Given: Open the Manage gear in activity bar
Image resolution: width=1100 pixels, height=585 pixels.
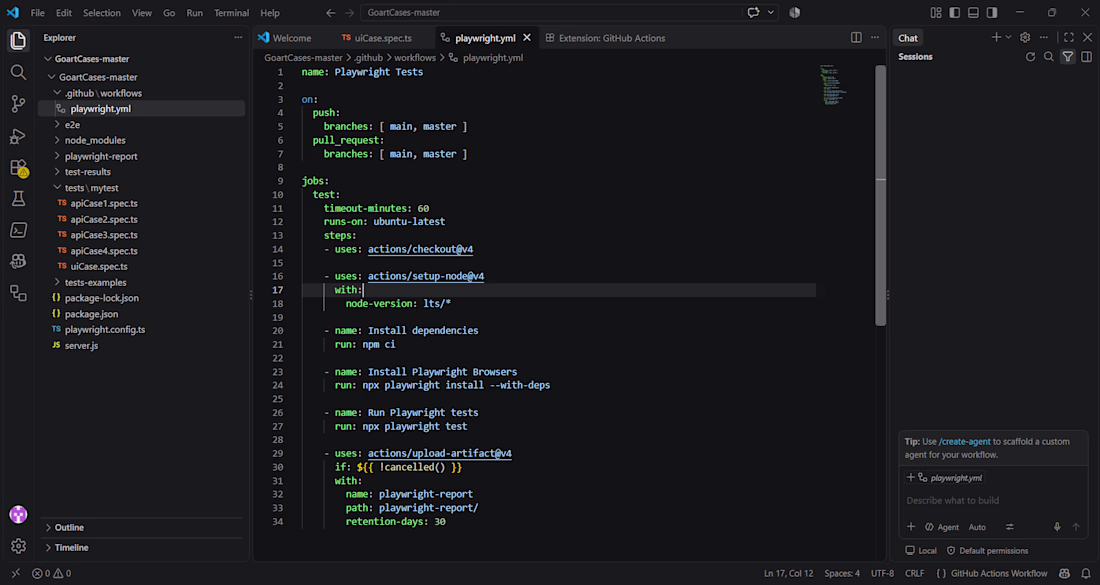Looking at the screenshot, I should (18, 546).
